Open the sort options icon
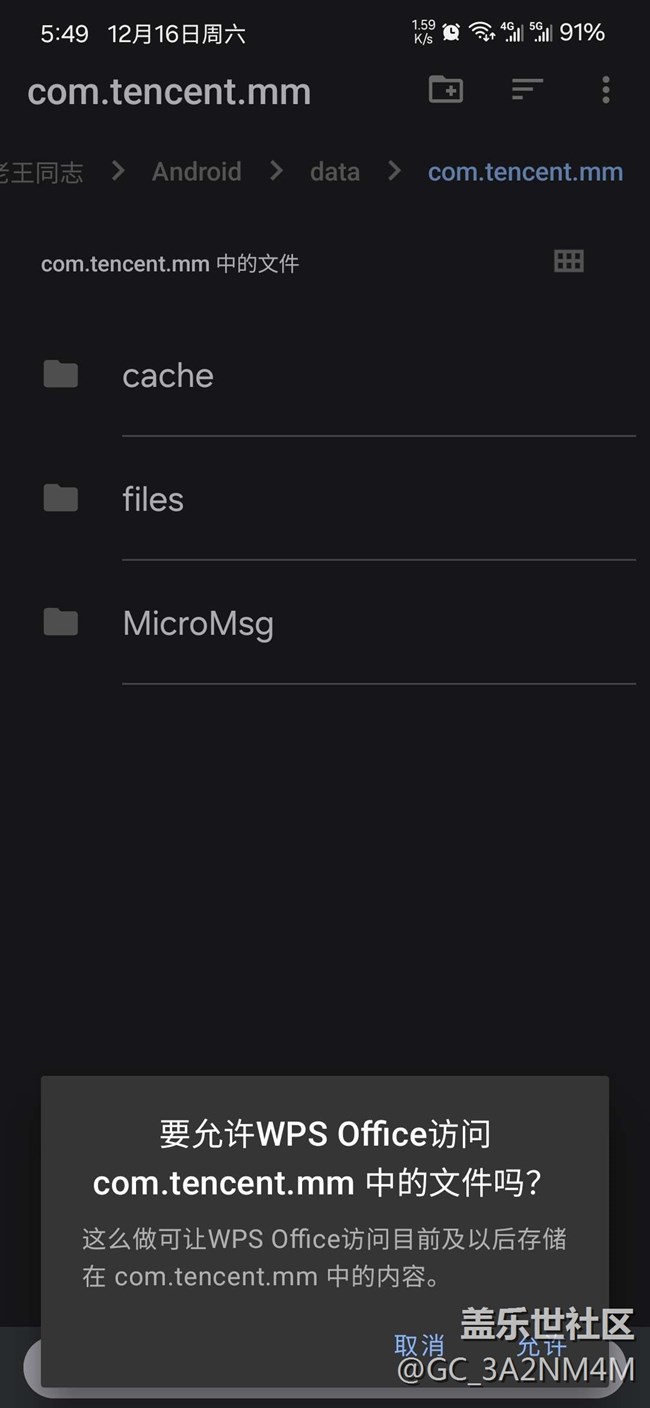Image resolution: width=650 pixels, height=1408 pixels. 527,90
